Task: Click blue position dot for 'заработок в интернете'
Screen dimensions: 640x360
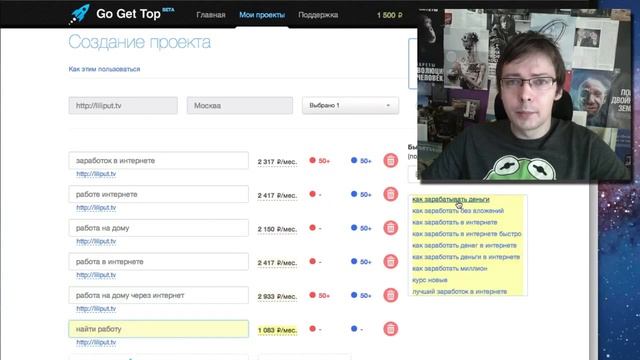Action: point(354,160)
